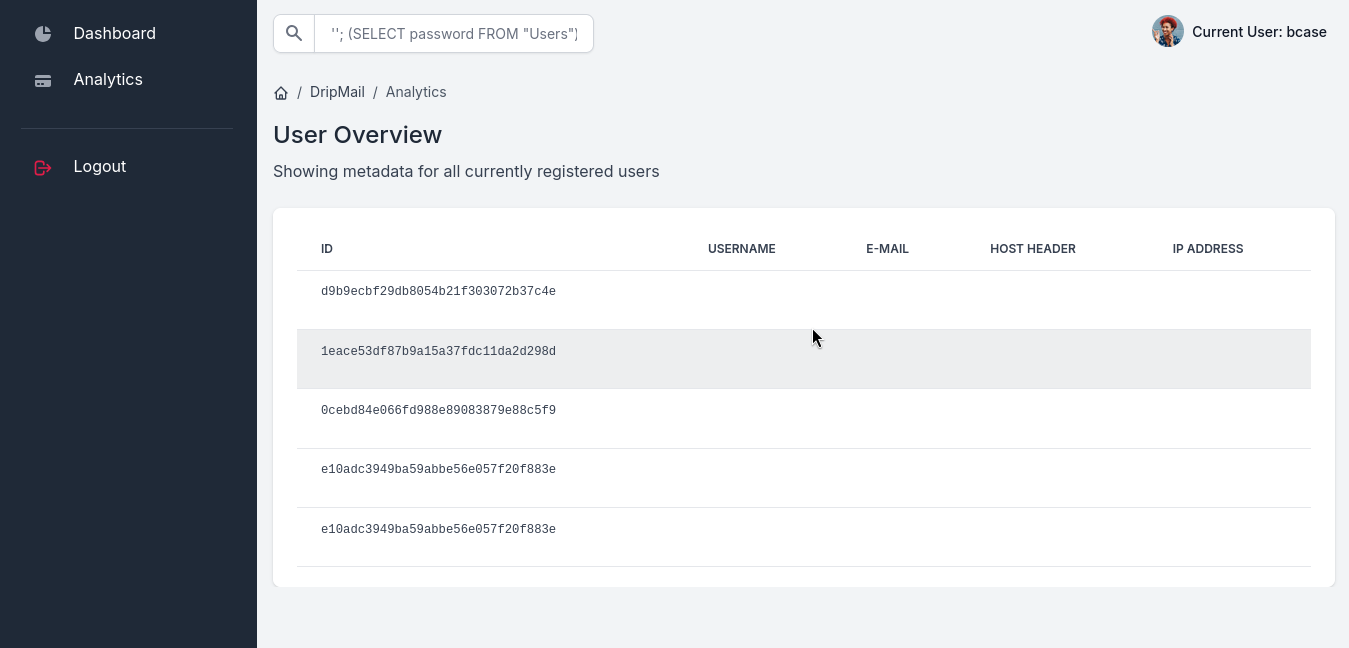Screen dimensions: 1349x648
Task: Click the red Logout icon
Action: (43, 167)
